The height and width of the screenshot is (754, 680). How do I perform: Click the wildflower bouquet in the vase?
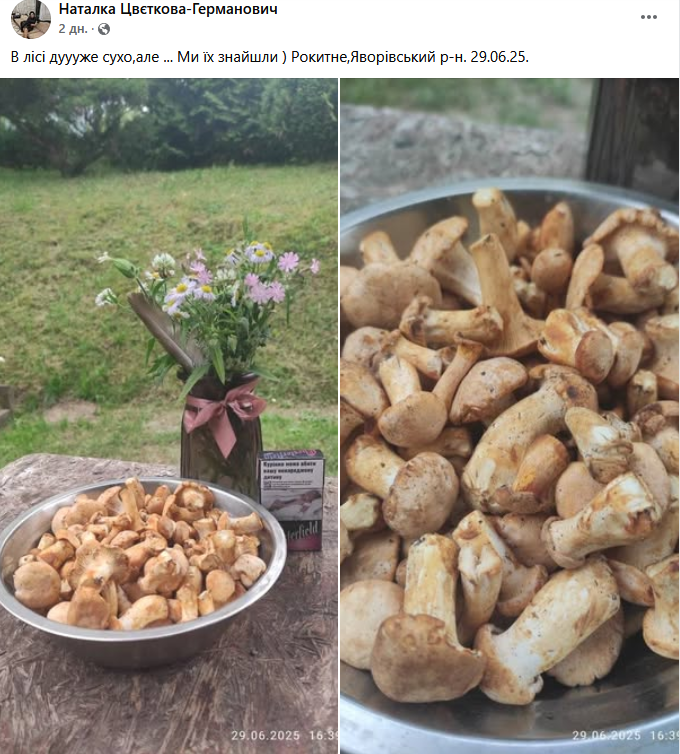(x=210, y=308)
